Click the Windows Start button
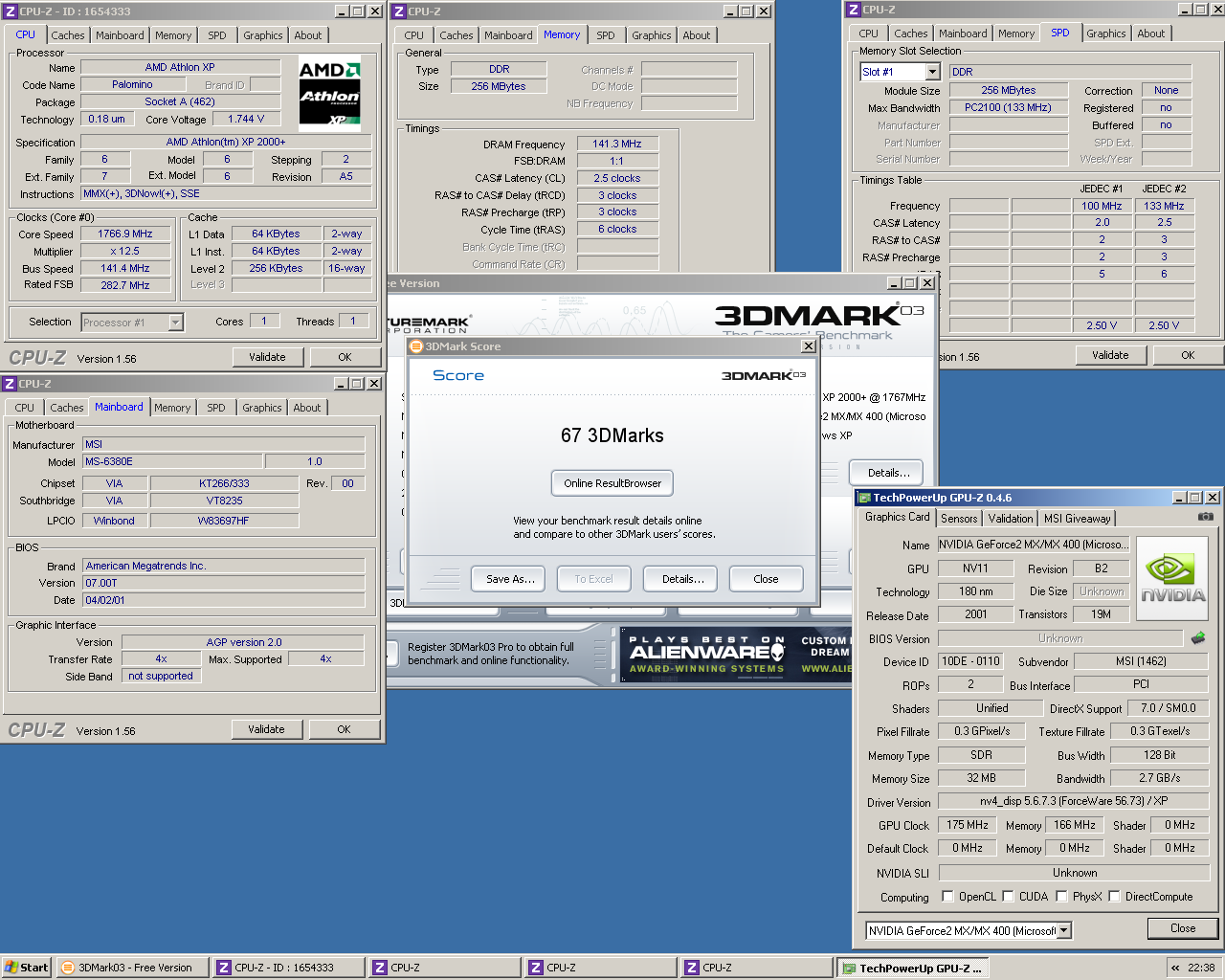 click(26, 968)
